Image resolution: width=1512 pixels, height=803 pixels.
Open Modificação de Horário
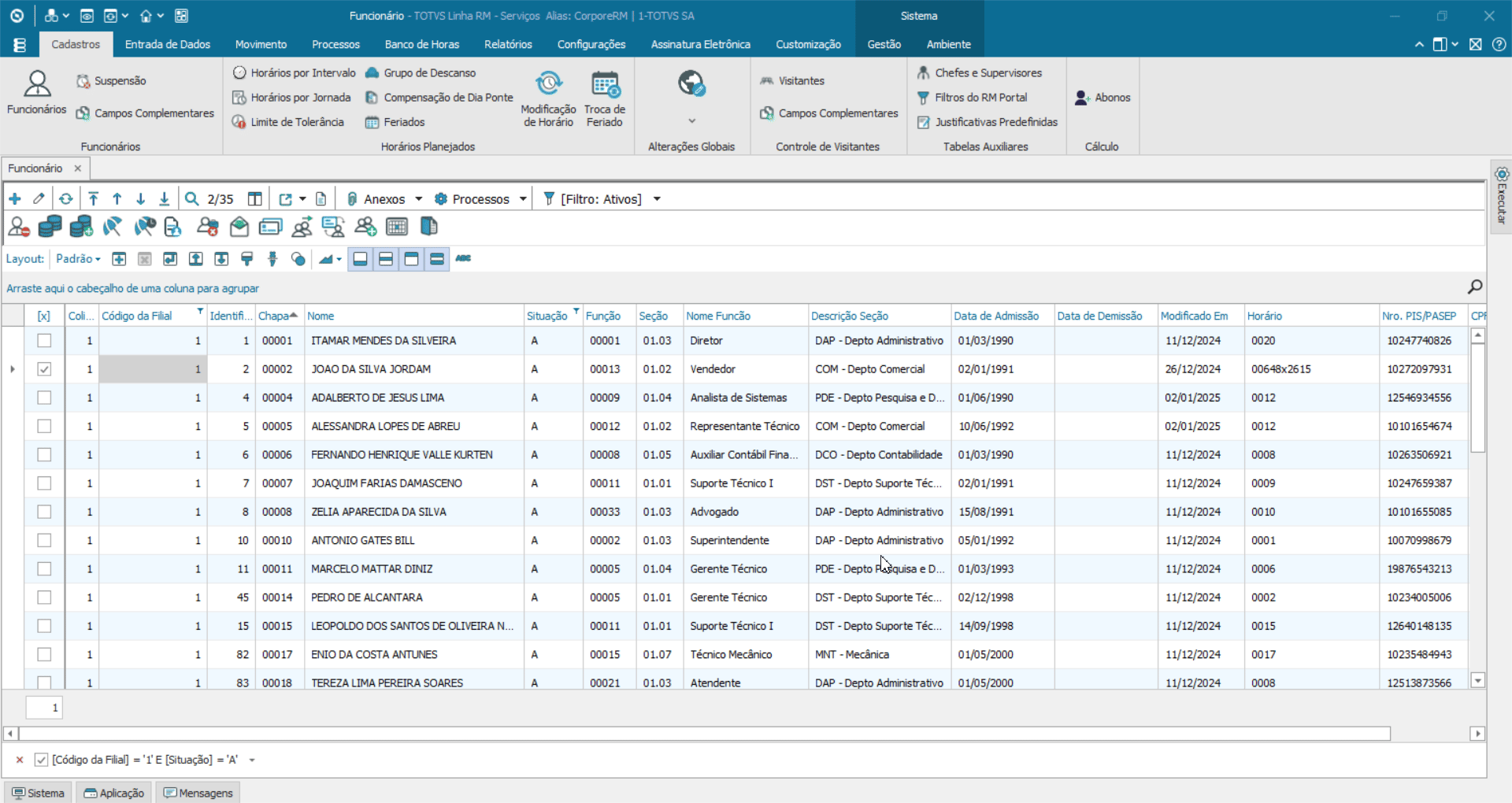click(548, 98)
